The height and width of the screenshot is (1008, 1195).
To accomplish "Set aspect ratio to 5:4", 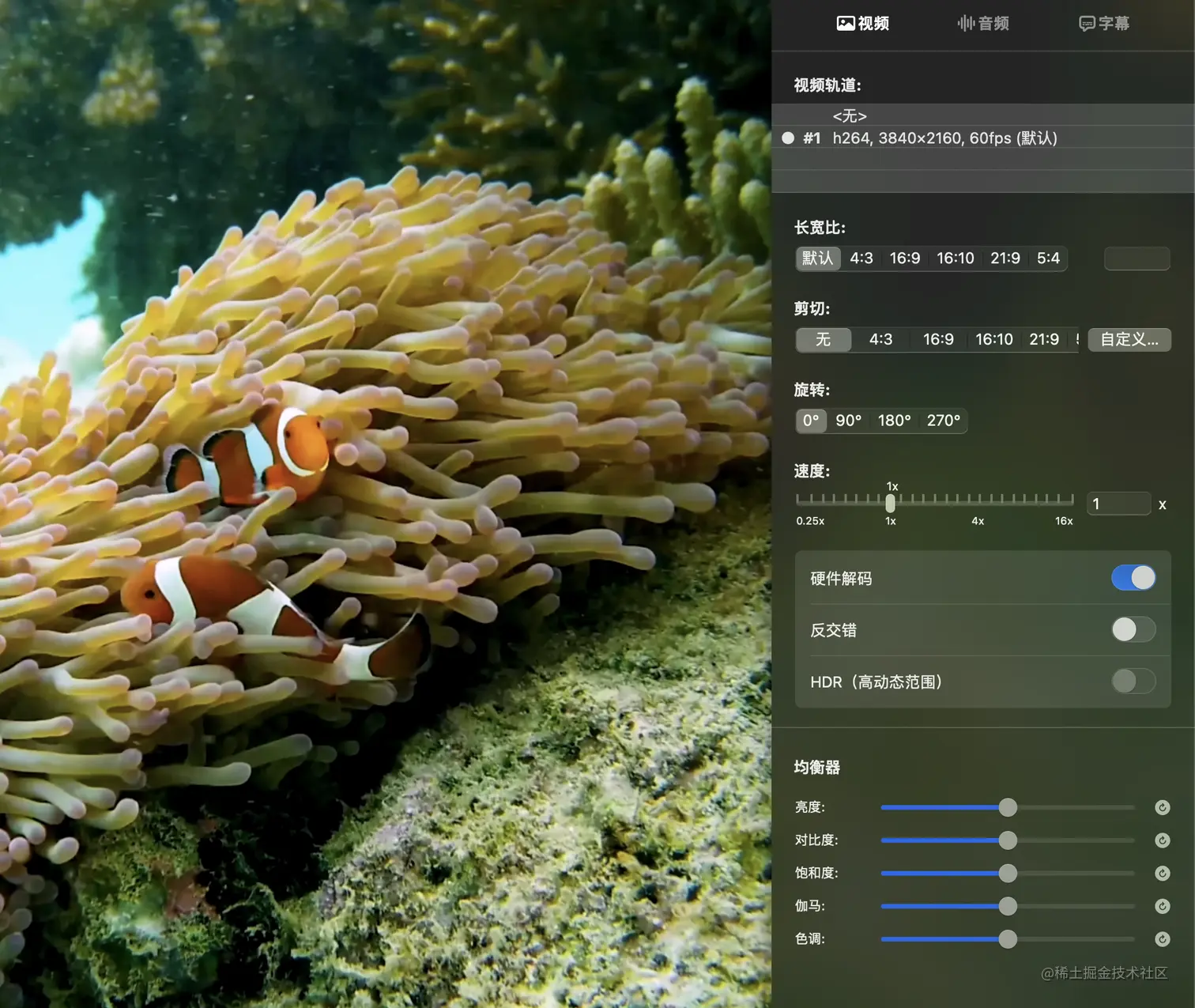I will (1048, 259).
